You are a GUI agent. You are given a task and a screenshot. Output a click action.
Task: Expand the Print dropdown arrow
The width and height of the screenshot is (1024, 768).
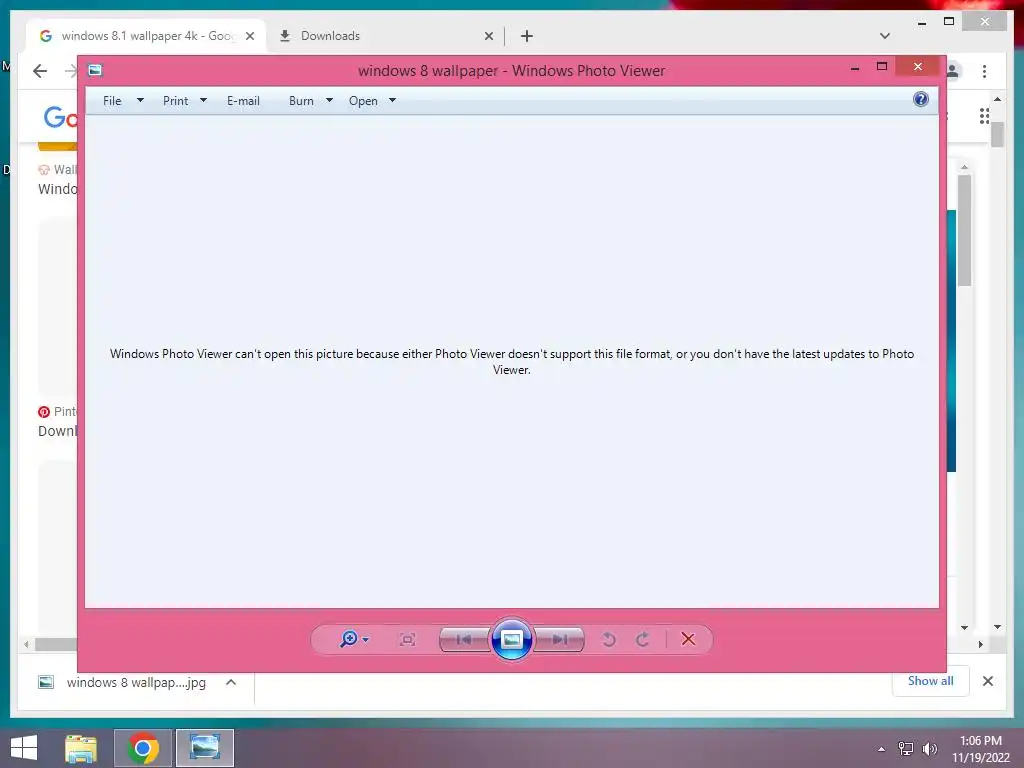[x=203, y=100]
